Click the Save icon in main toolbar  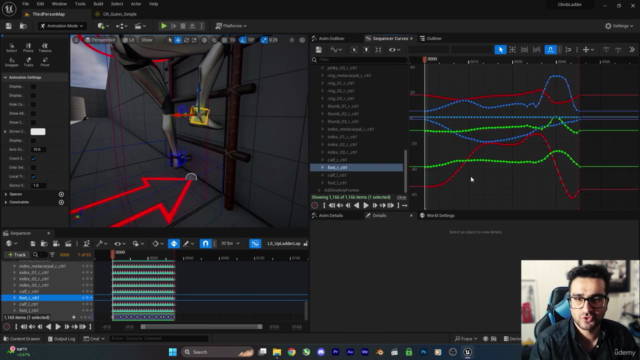[x=9, y=26]
